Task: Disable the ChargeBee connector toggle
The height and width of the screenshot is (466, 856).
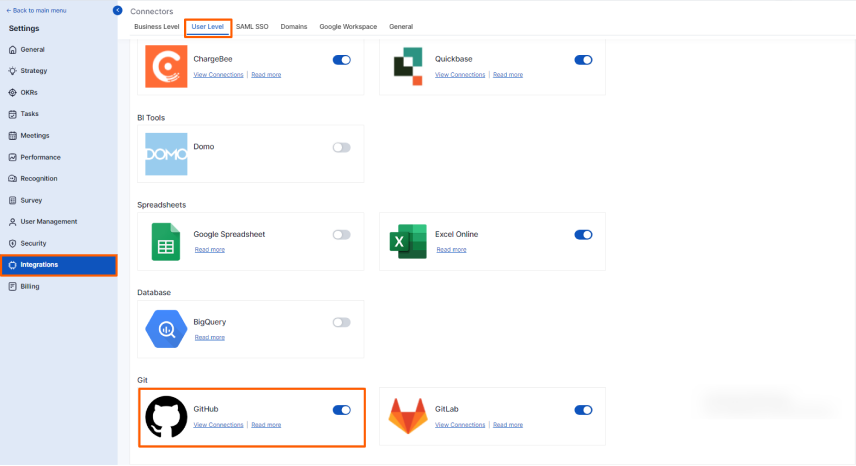Action: tap(342, 60)
